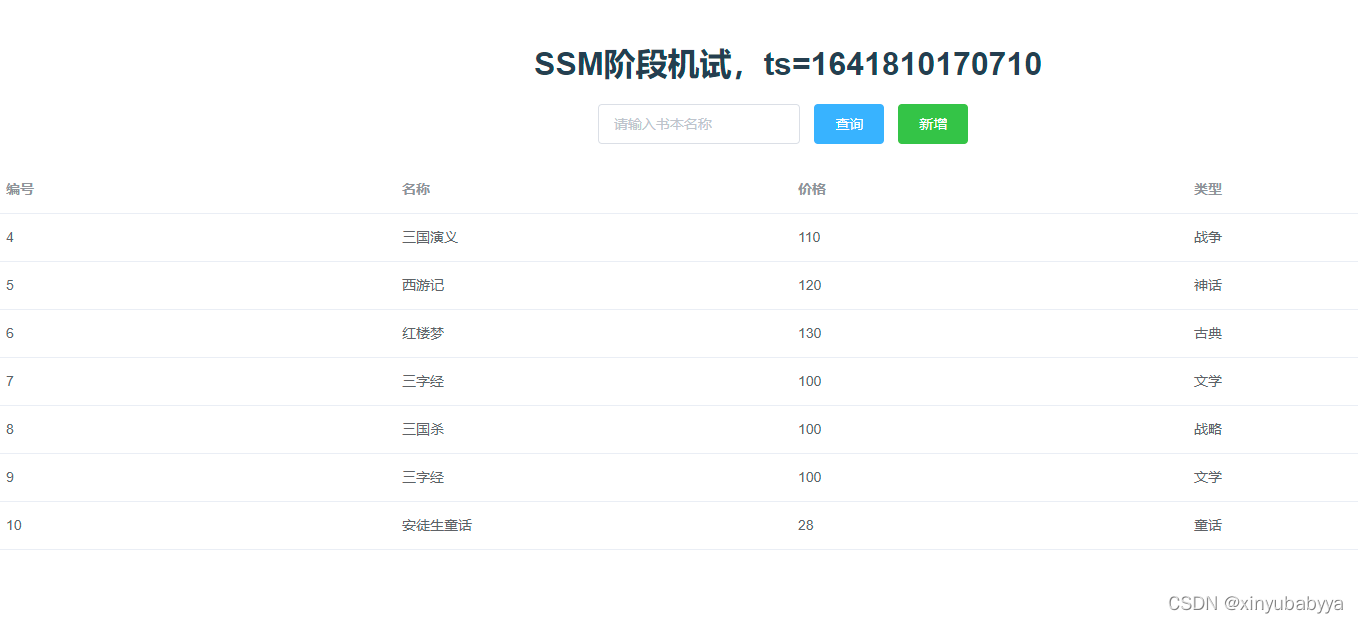Click the type 战略

(1208, 429)
